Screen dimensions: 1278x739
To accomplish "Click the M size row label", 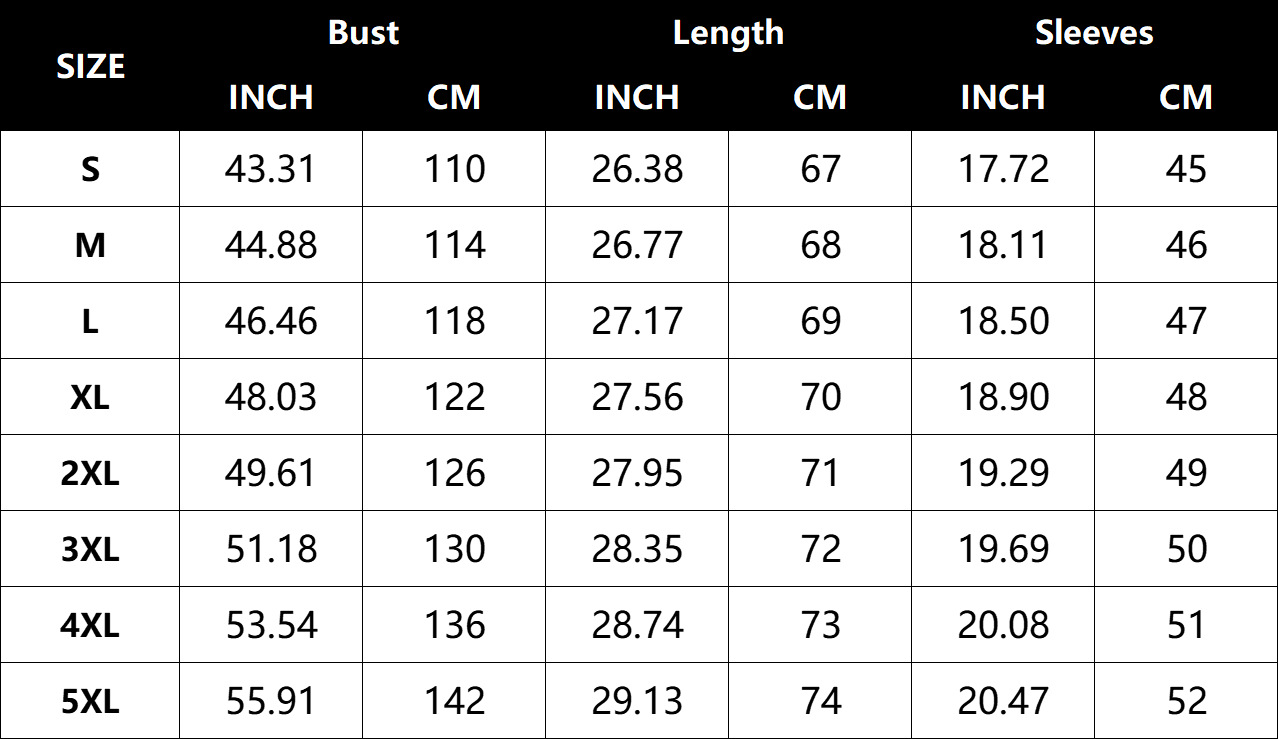I will [x=90, y=245].
